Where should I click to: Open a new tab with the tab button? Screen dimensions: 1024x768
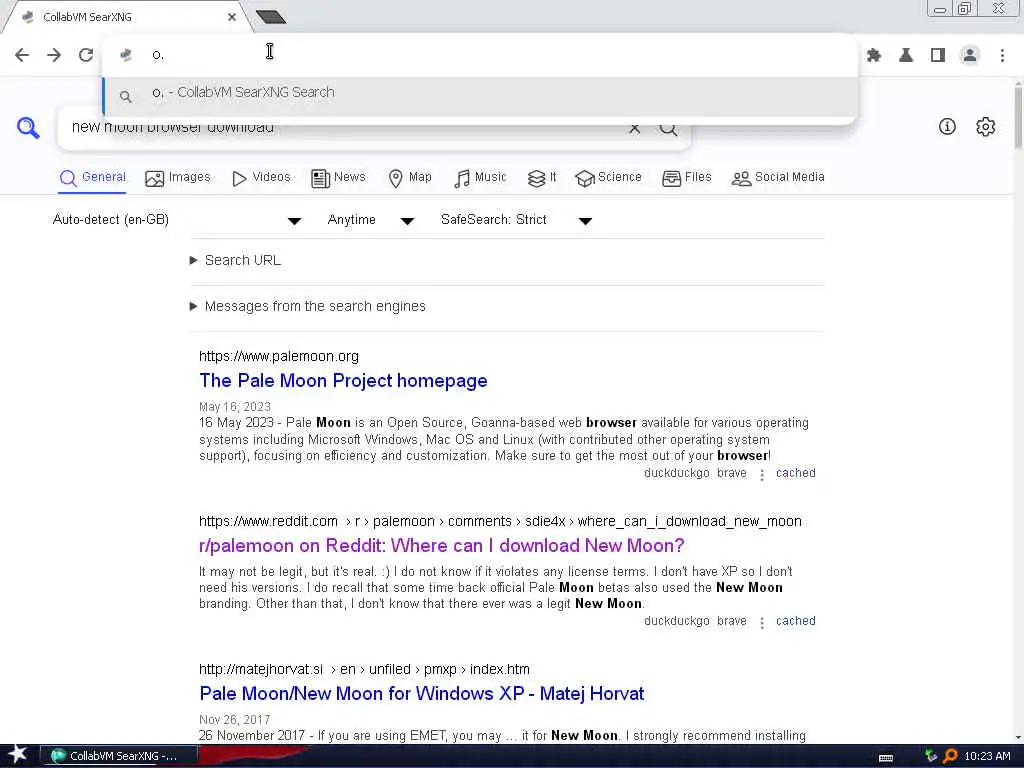point(270,17)
